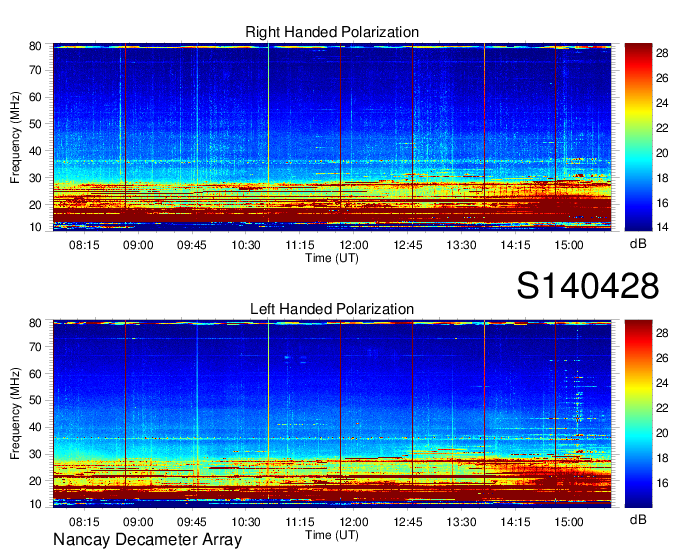680x552 pixels.
Task: Click the 09:00 tick in the top plot
Action: (138, 245)
